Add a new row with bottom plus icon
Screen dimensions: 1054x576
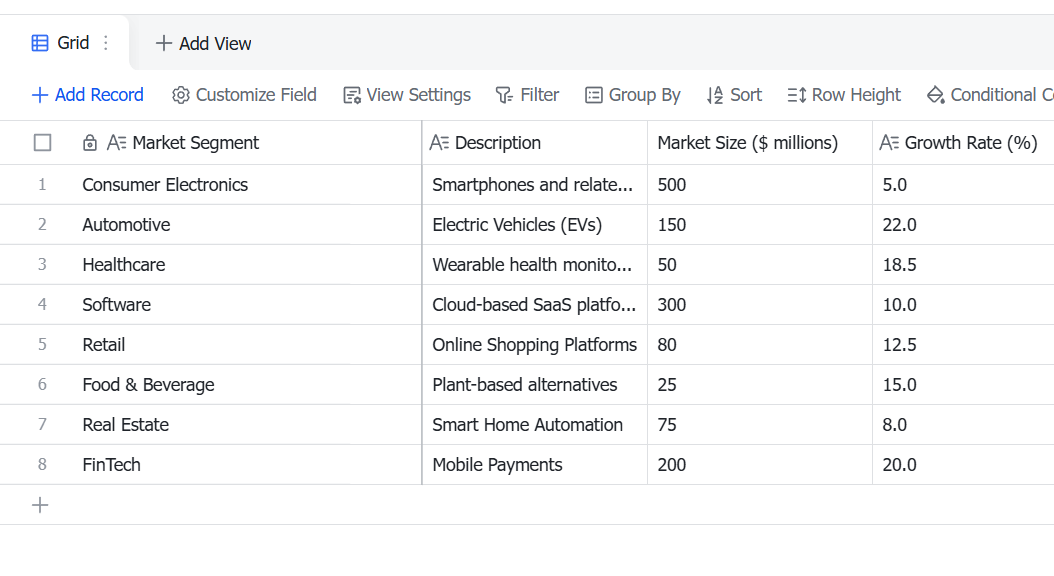pos(40,505)
